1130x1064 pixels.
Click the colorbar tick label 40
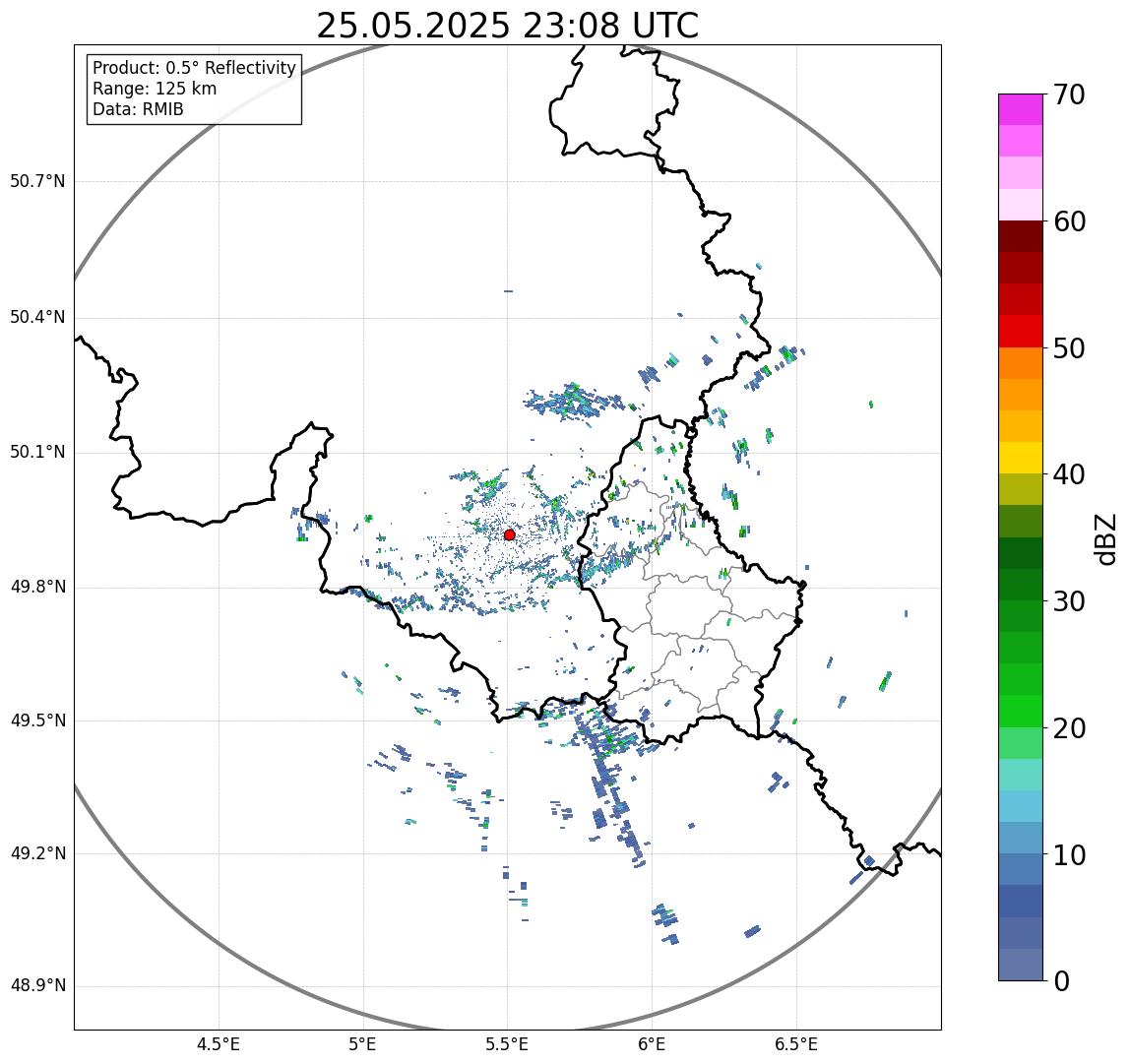tap(1069, 474)
